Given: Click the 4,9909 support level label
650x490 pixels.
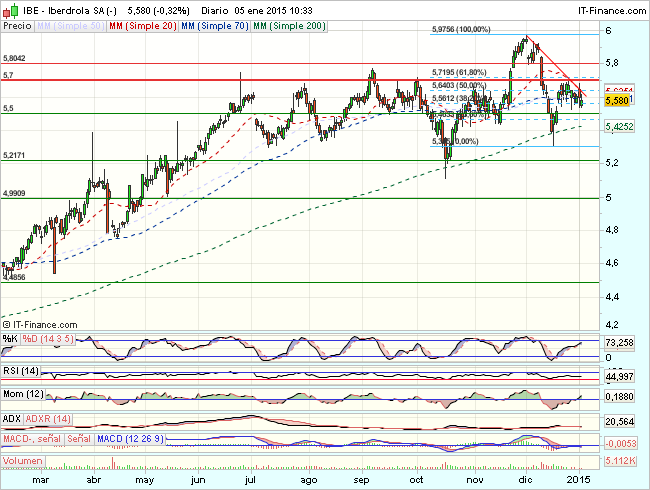Looking at the screenshot, I should click(14, 193).
